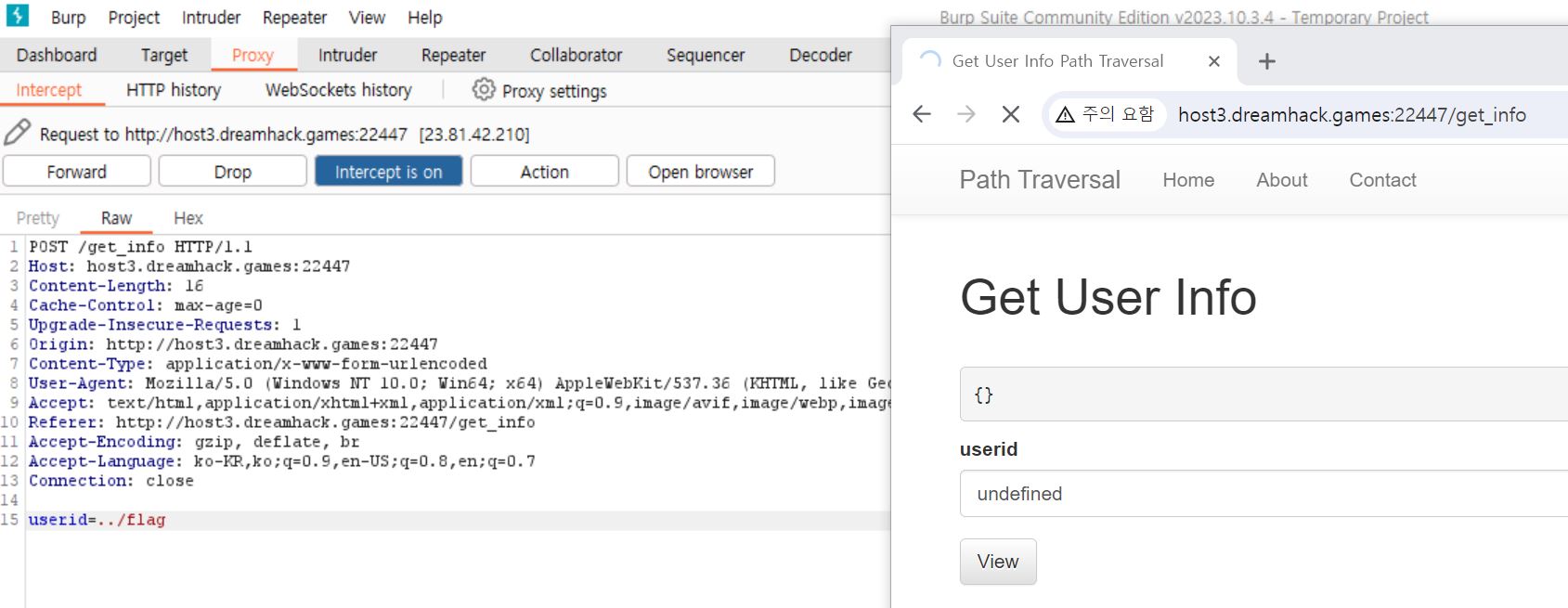Open the View menu

(367, 18)
